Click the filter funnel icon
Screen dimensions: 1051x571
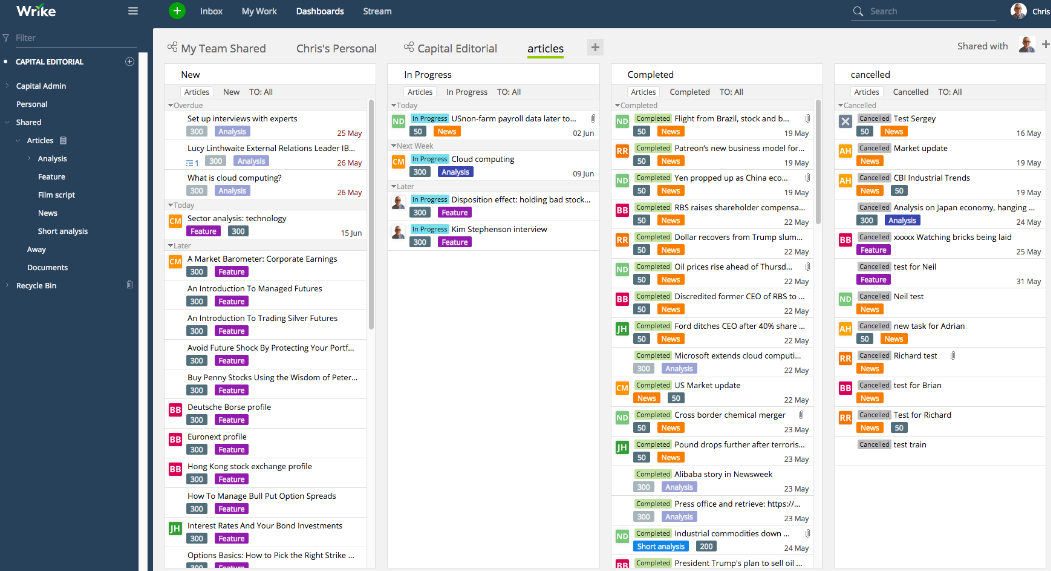pyautogui.click(x=6, y=38)
